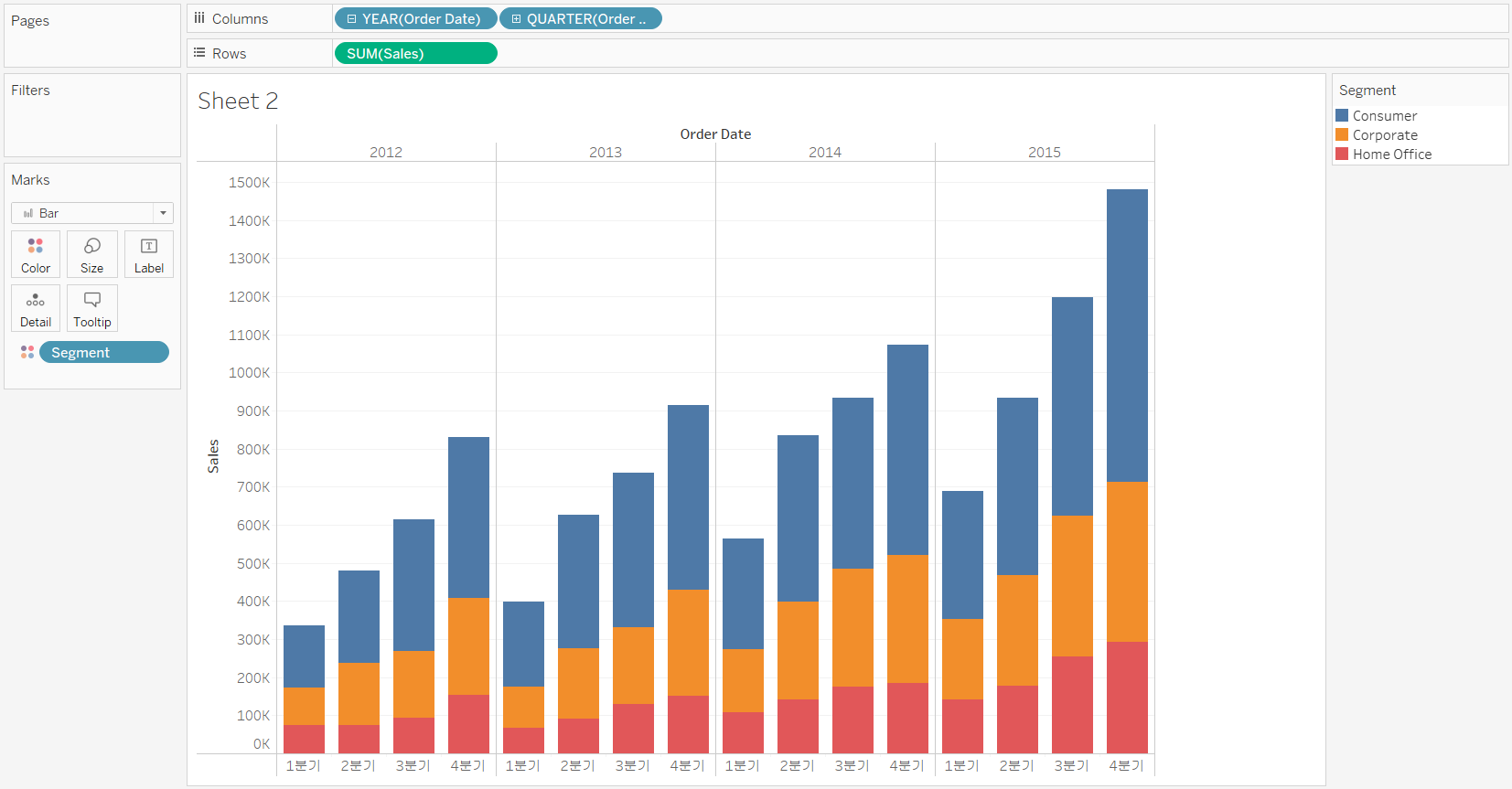The height and width of the screenshot is (789, 1512).
Task: Select the Consumer legend label
Action: 1385,116
